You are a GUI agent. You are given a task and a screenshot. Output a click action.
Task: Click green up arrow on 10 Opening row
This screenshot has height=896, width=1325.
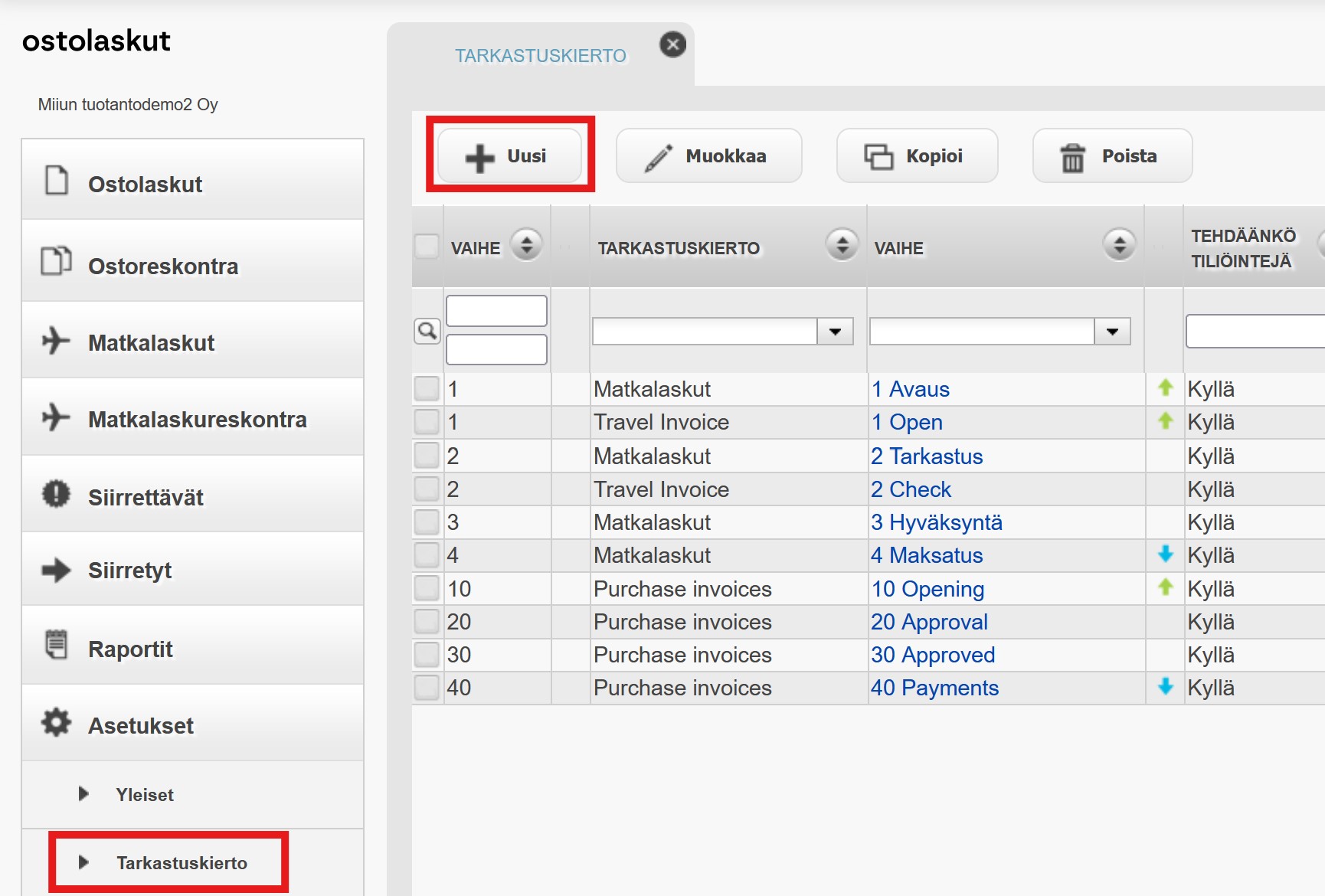pos(1166,587)
